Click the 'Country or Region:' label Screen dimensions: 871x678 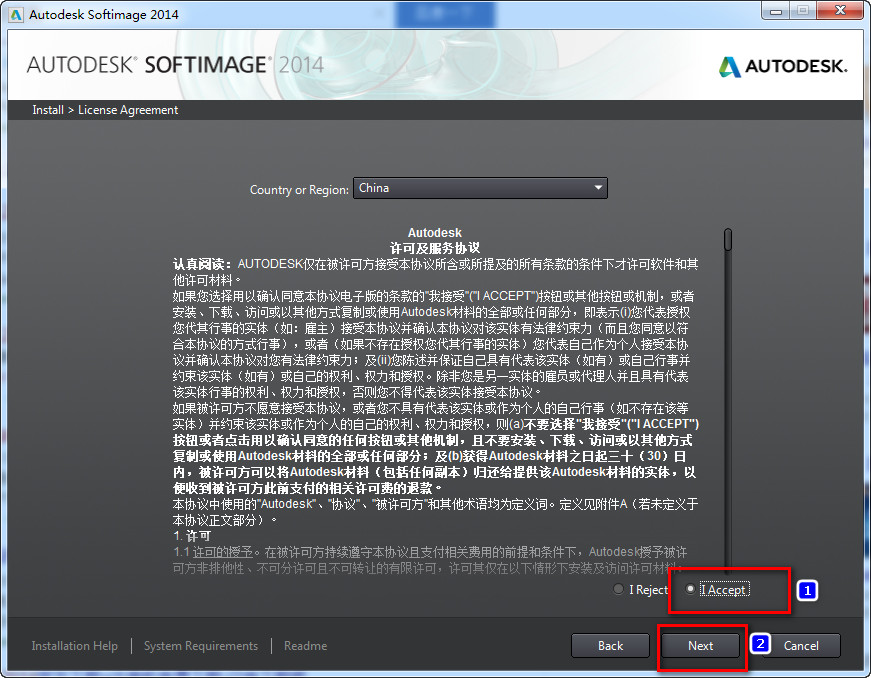point(299,189)
